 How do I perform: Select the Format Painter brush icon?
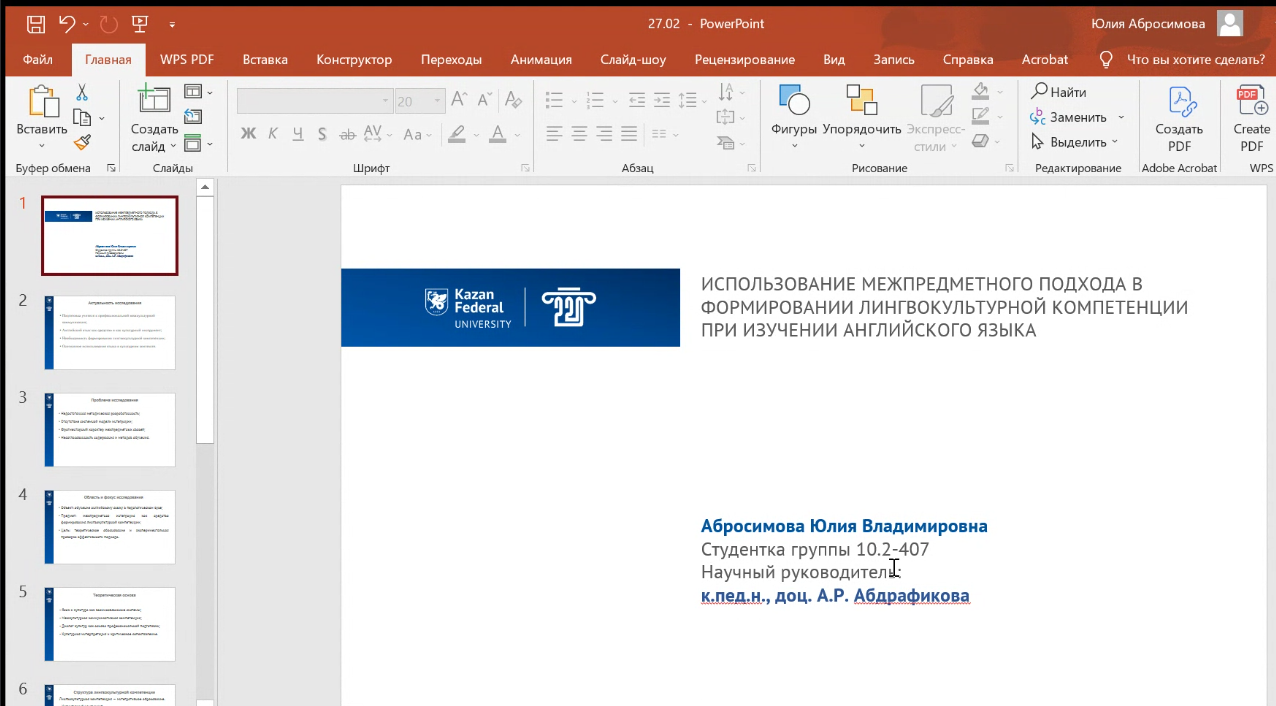pyautogui.click(x=82, y=143)
